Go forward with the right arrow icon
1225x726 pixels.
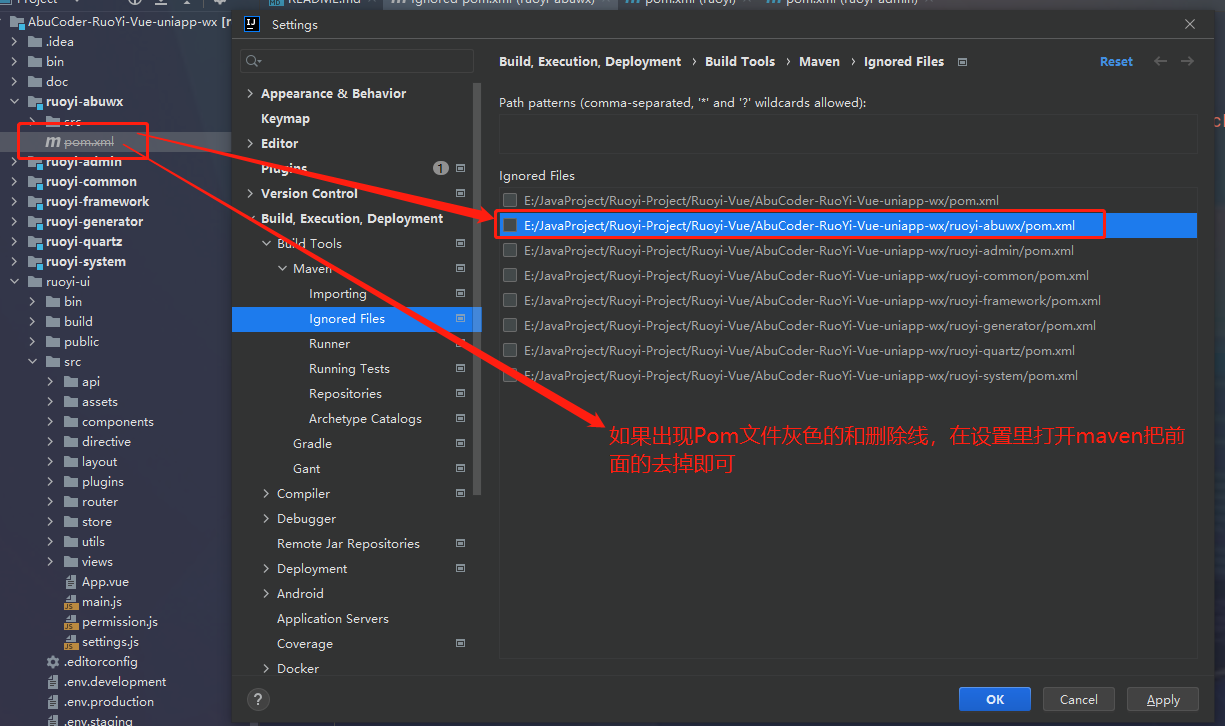1187,62
